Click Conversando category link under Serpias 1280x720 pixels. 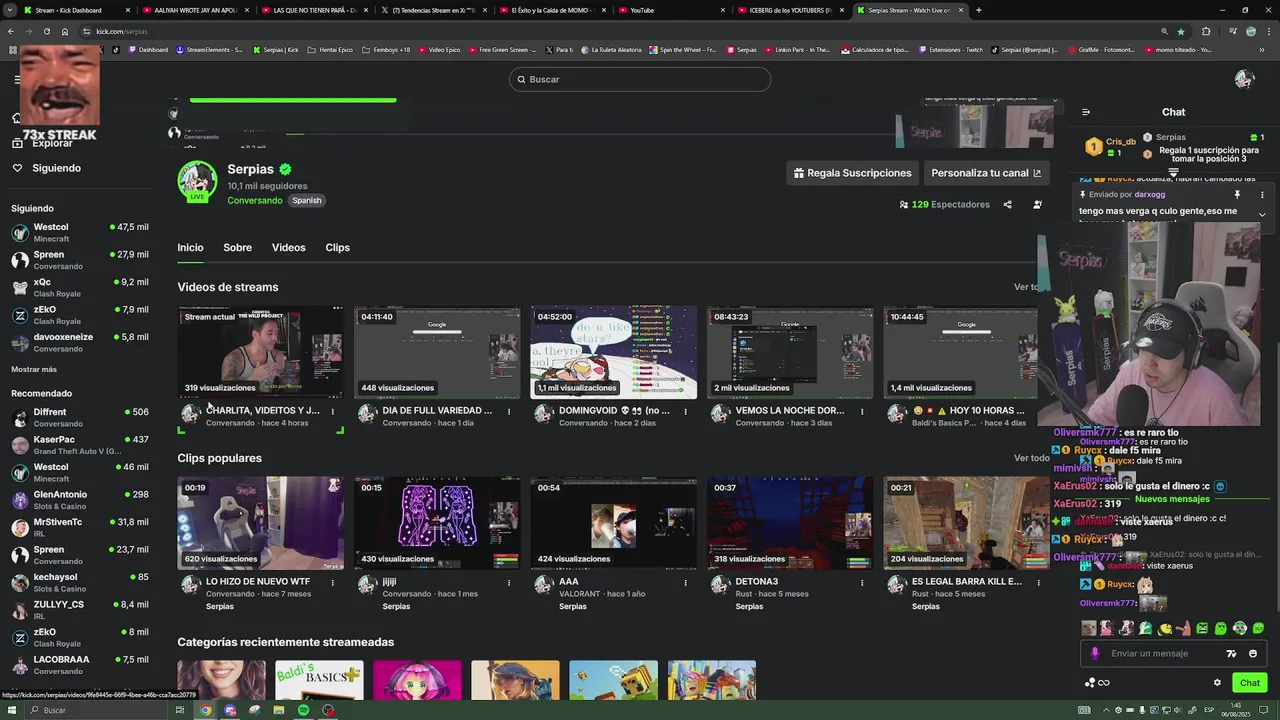(x=255, y=200)
